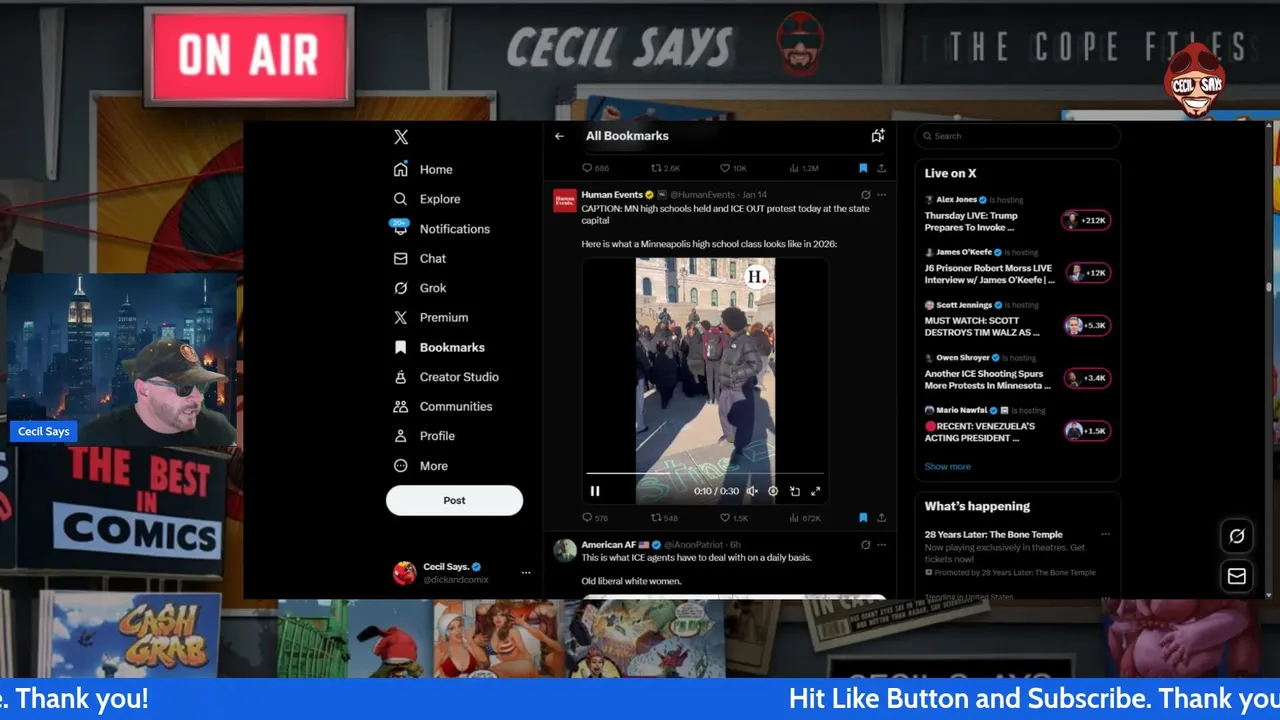Join the Alex Jones live with +212K listeners
The height and width of the screenshot is (720, 1280).
tap(1086, 220)
